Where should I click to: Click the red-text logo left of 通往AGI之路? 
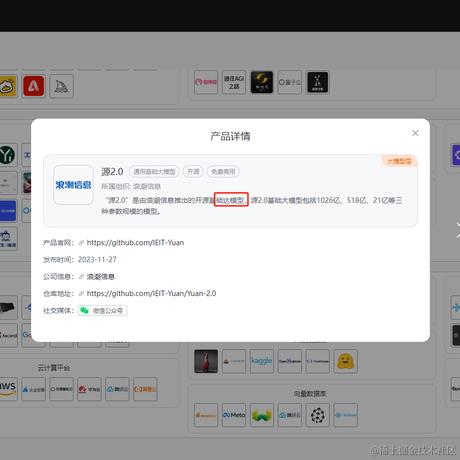coord(206,82)
